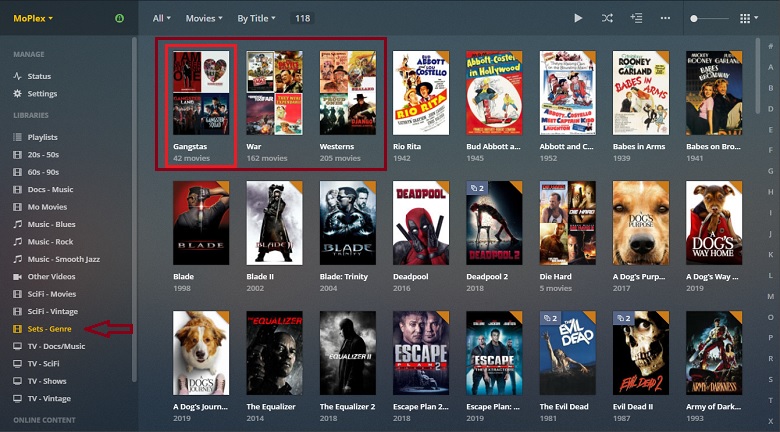780x432 pixels.
Task: Open the MoPlex server dropdown
Action: (x=33, y=18)
